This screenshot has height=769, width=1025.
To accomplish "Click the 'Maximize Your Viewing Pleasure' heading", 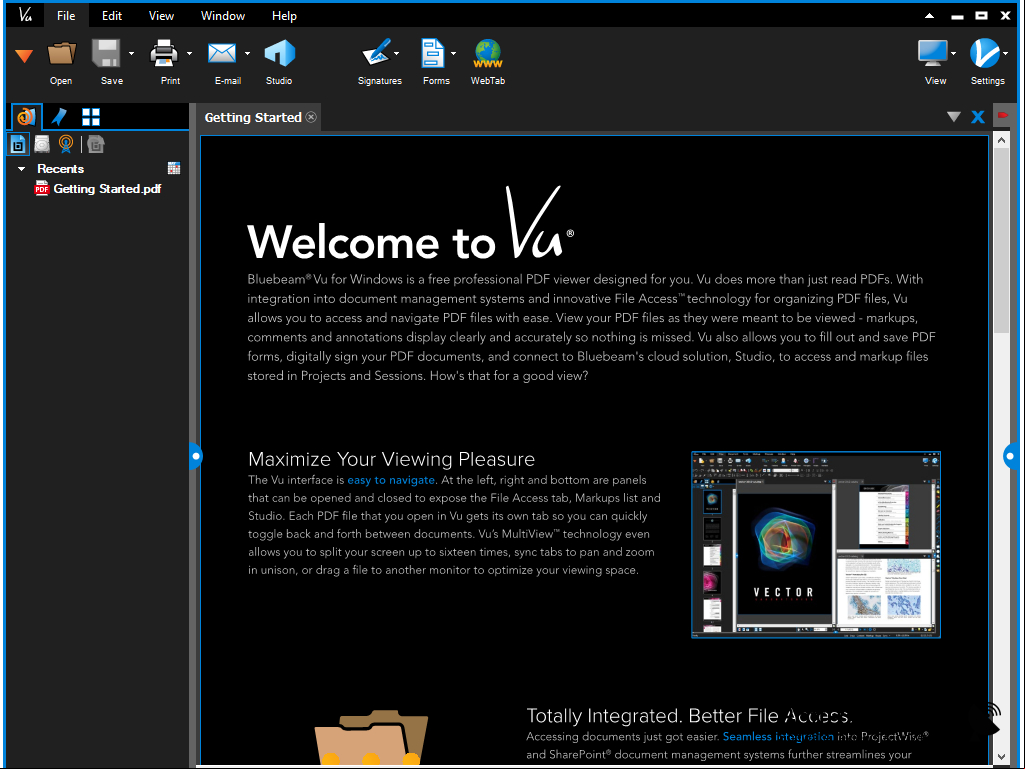I will tap(392, 459).
